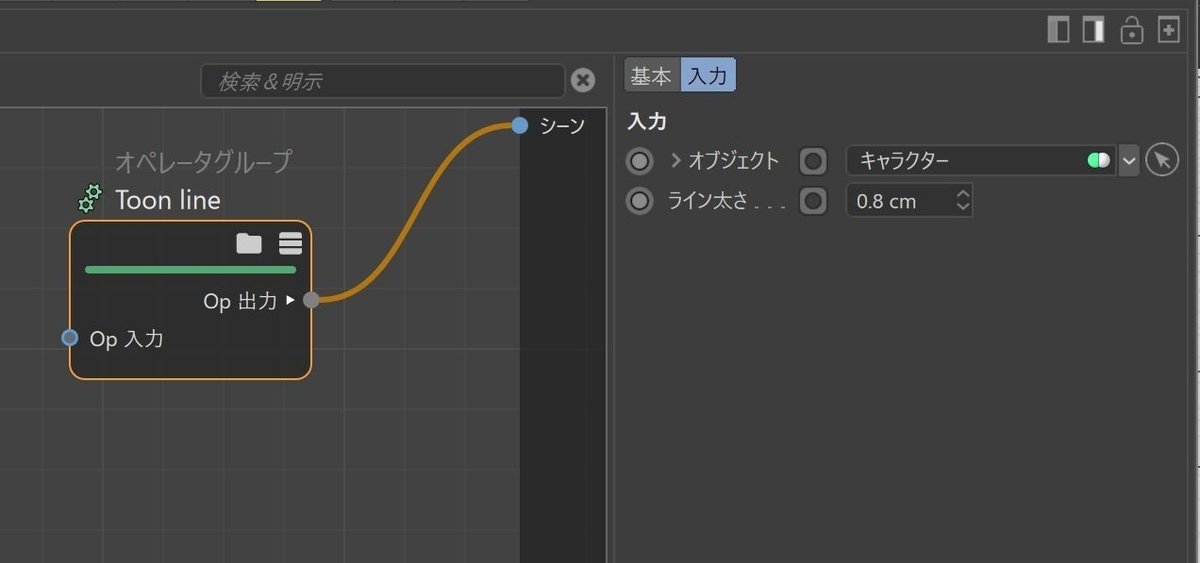Click the Op 入力 input port
The width and height of the screenshot is (1200, 563).
[69, 338]
